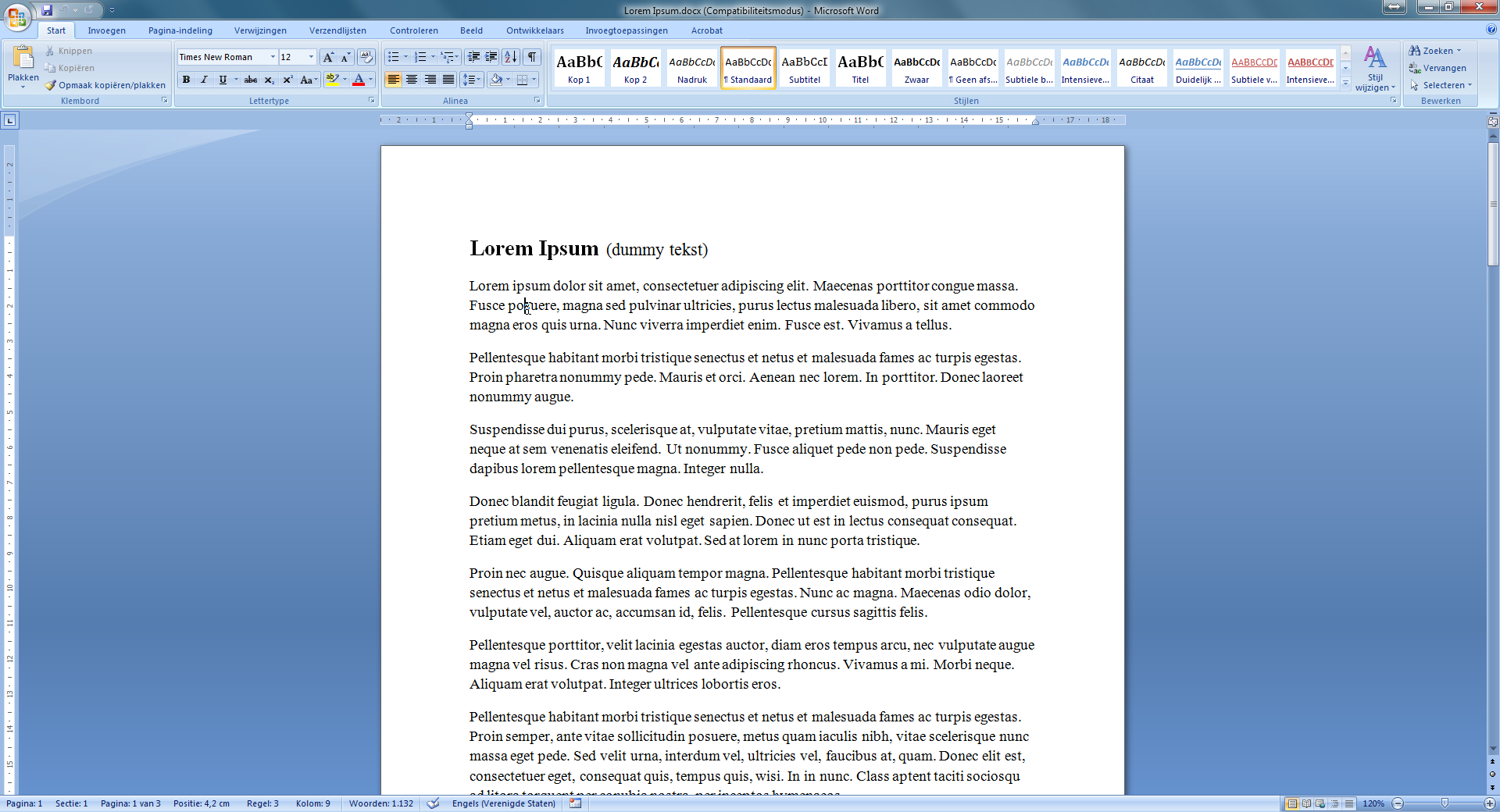Align text left
This screenshot has width=1500, height=812.
tap(393, 80)
